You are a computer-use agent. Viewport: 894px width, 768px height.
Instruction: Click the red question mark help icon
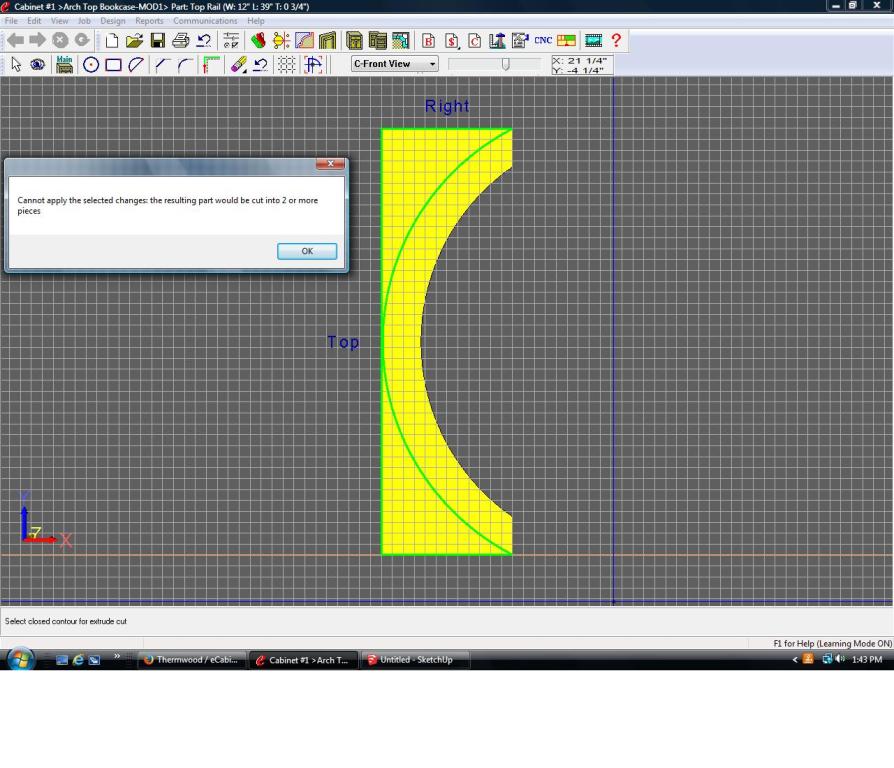tap(617, 41)
